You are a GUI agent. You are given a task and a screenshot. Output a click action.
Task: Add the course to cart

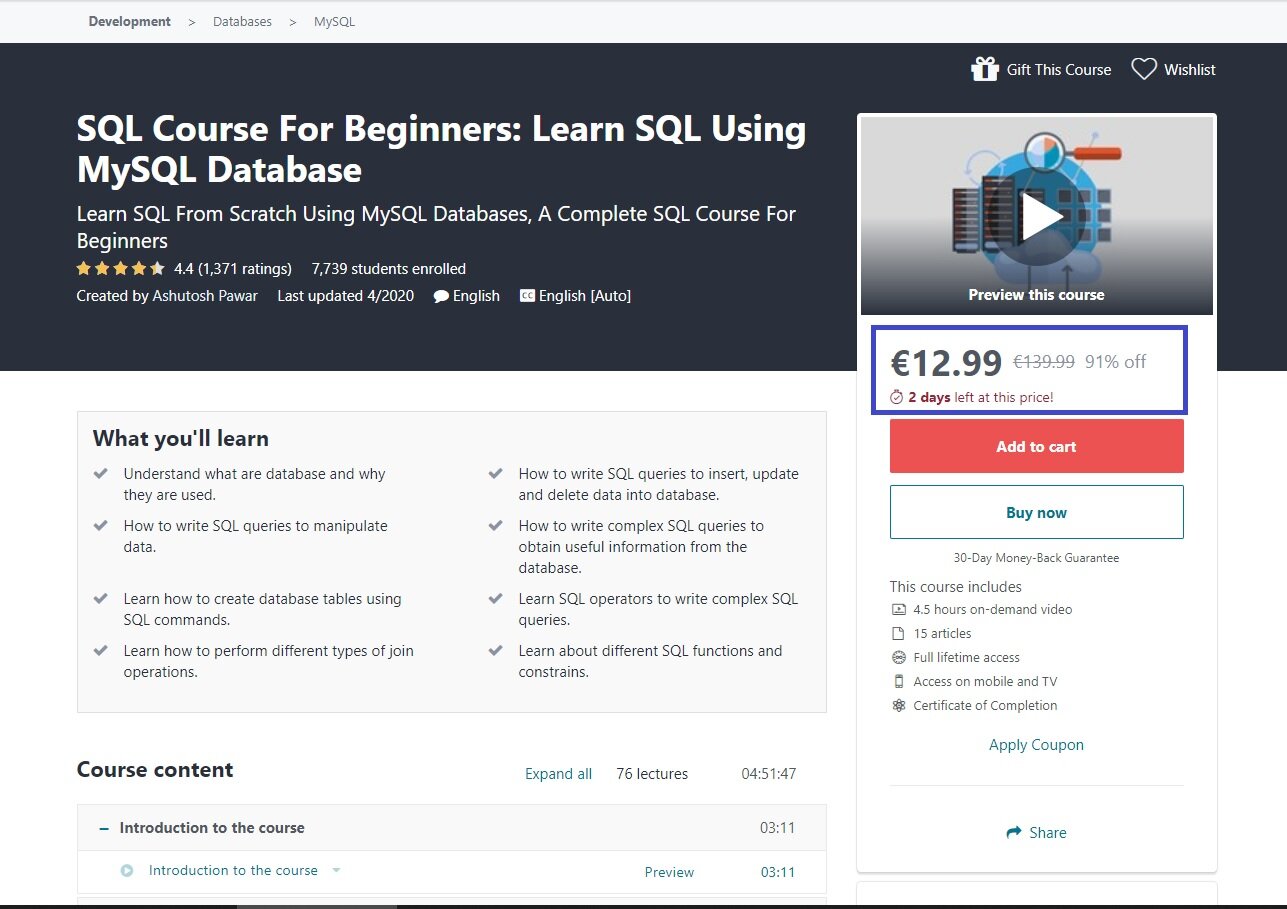[1037, 446]
